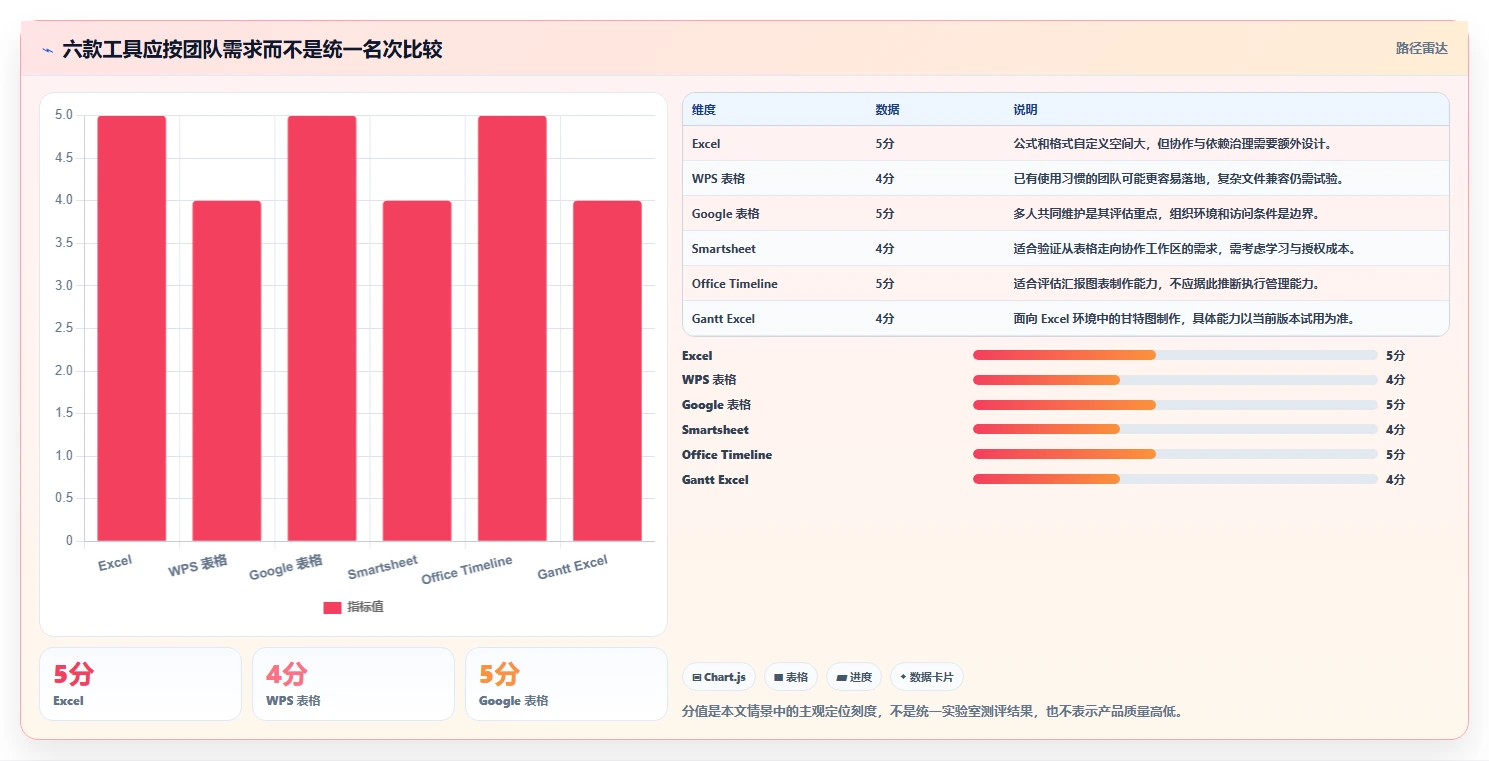
Task: Click the description starting 已有使用习惯的团队
Action: (1178, 179)
